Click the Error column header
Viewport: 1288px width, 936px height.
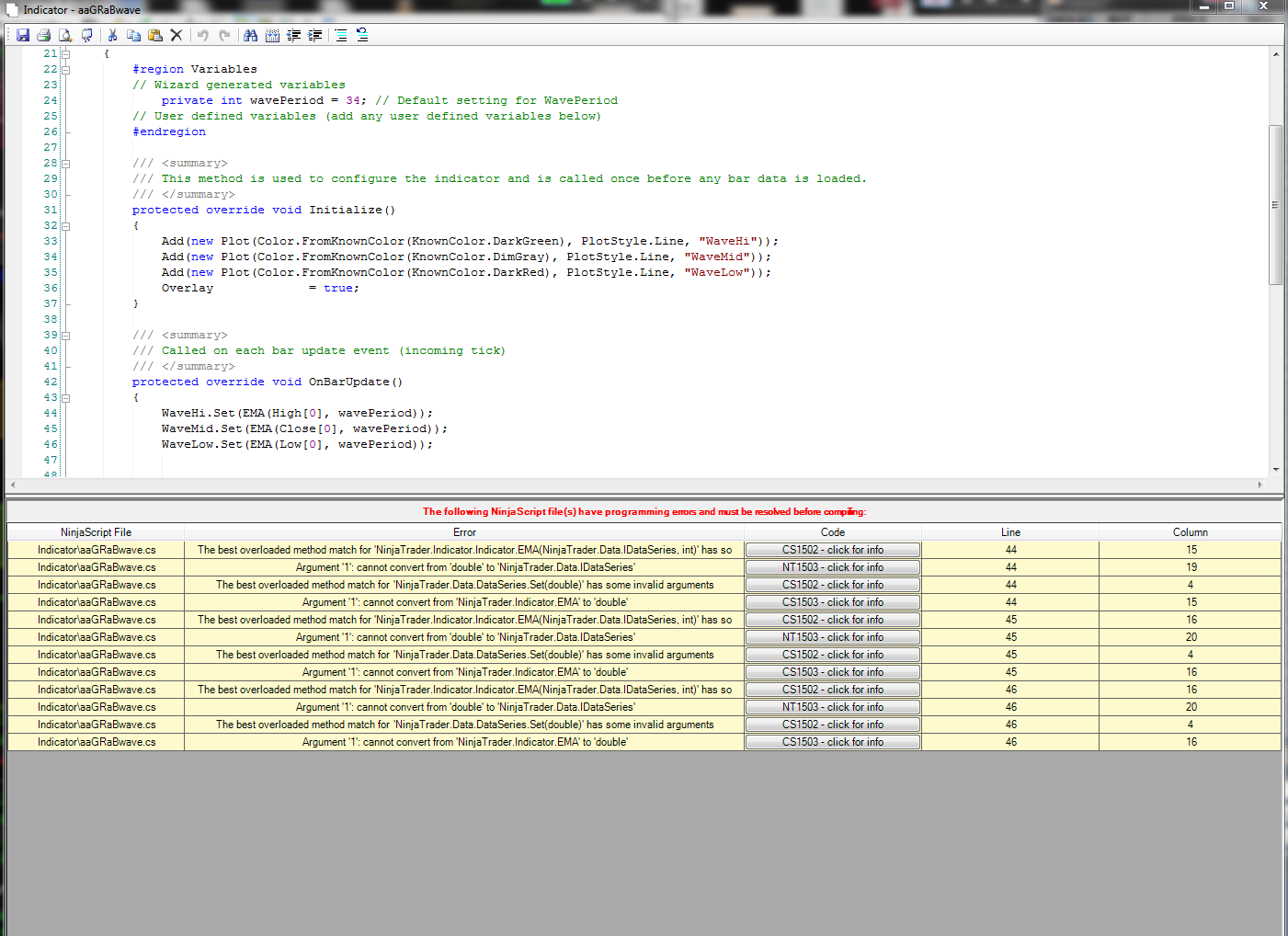(x=464, y=532)
